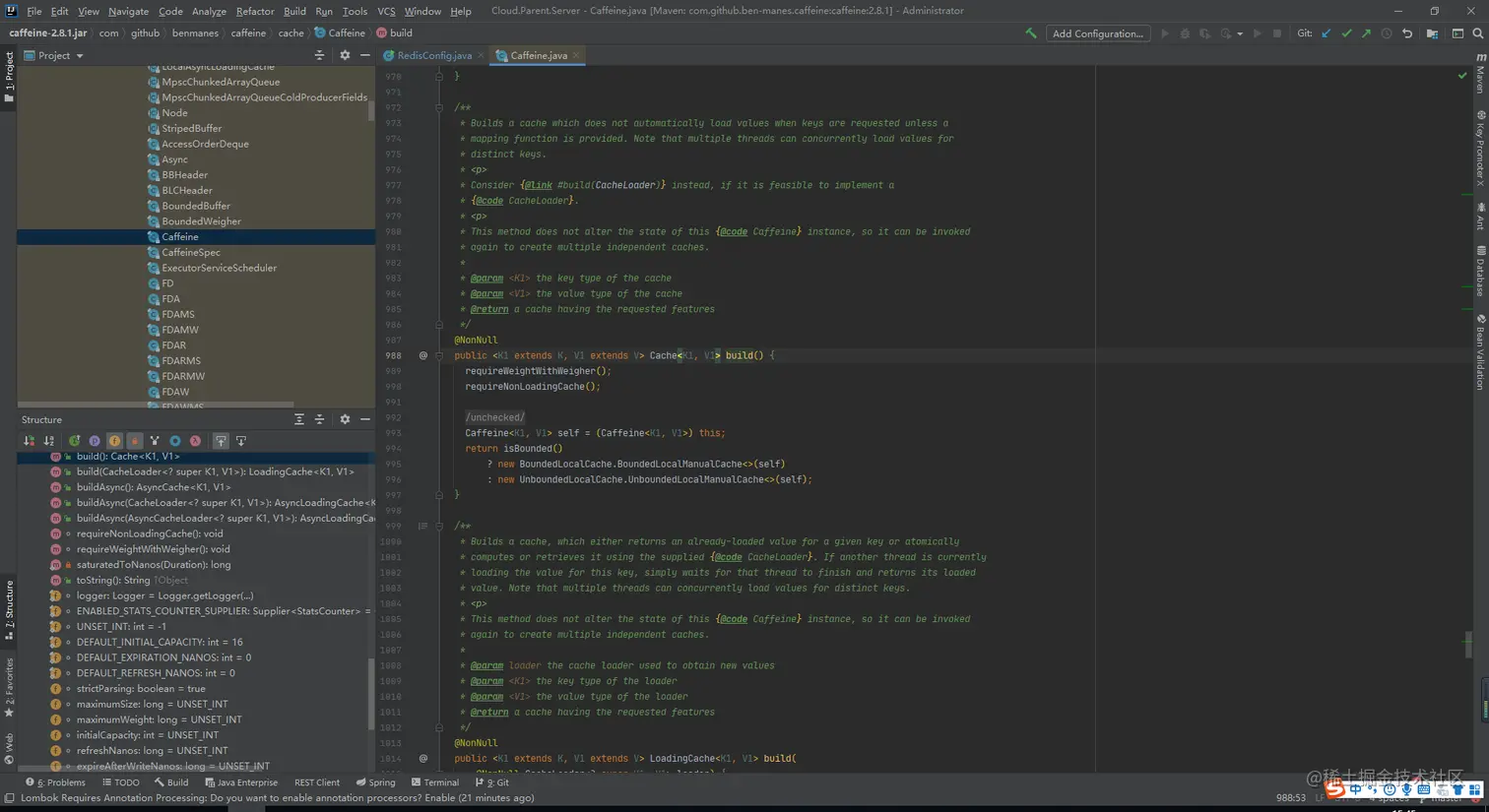
Task: Click the Git Commit green checkmark
Action: 1346,33
